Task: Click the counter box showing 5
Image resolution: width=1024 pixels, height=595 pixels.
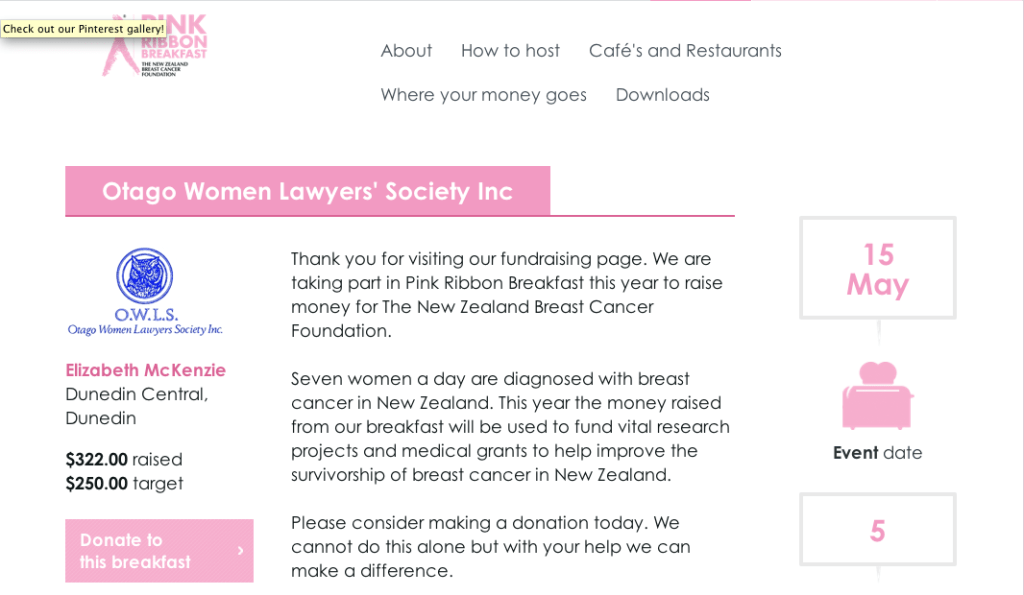Action: click(877, 530)
